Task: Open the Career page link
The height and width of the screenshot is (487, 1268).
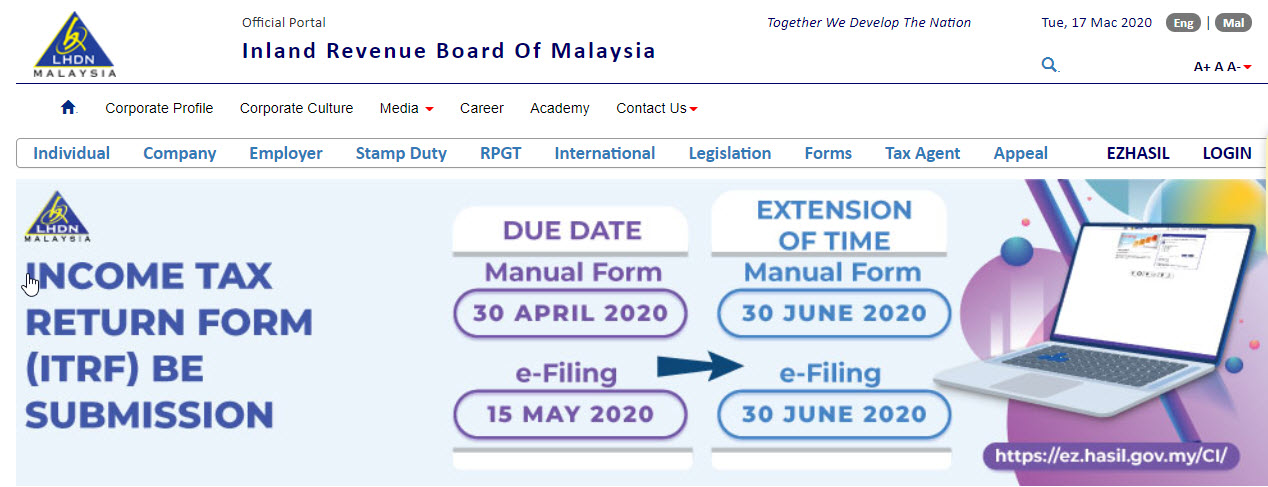Action: coord(482,108)
